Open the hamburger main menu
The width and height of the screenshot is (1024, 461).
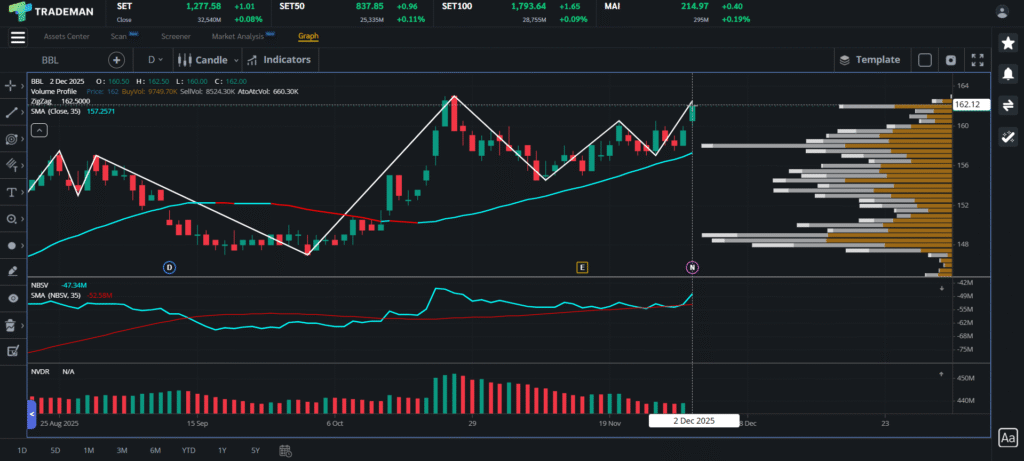coord(17,37)
